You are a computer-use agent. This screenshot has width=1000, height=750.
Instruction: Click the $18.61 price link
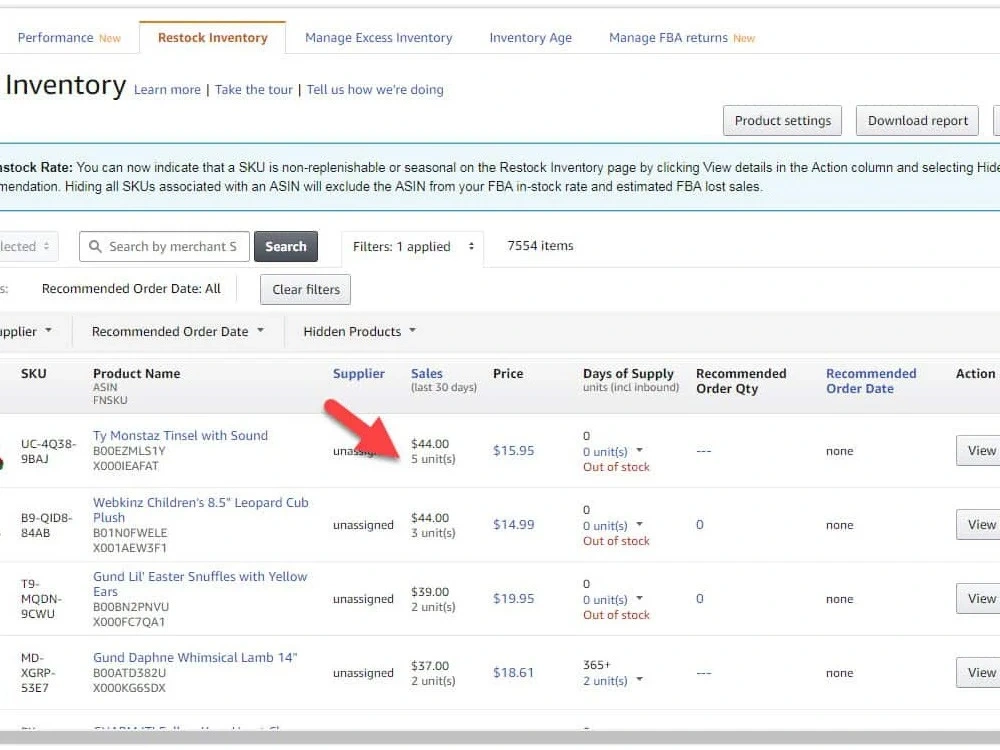(513, 673)
